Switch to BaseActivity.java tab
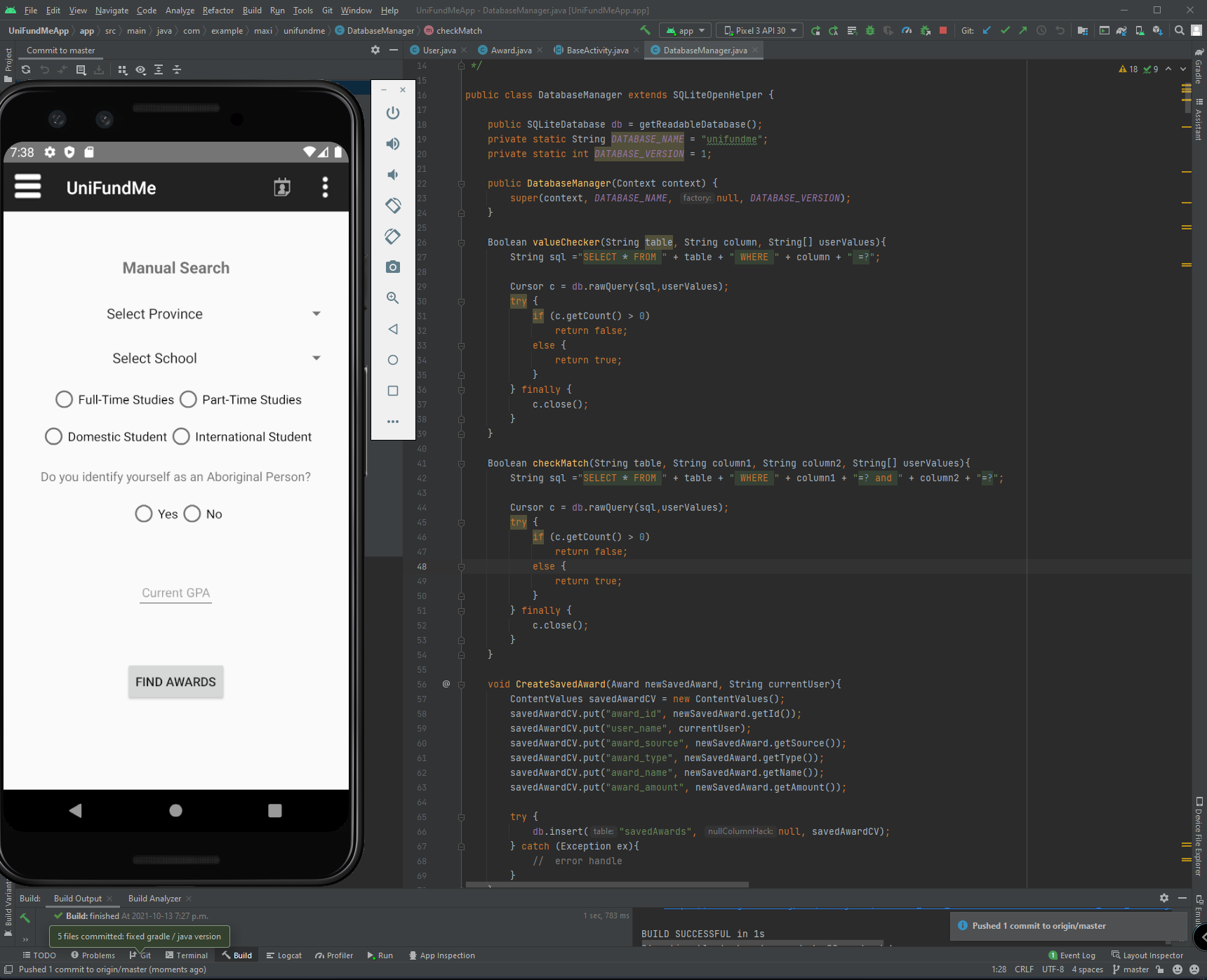The height and width of the screenshot is (980, 1207). [x=597, y=50]
